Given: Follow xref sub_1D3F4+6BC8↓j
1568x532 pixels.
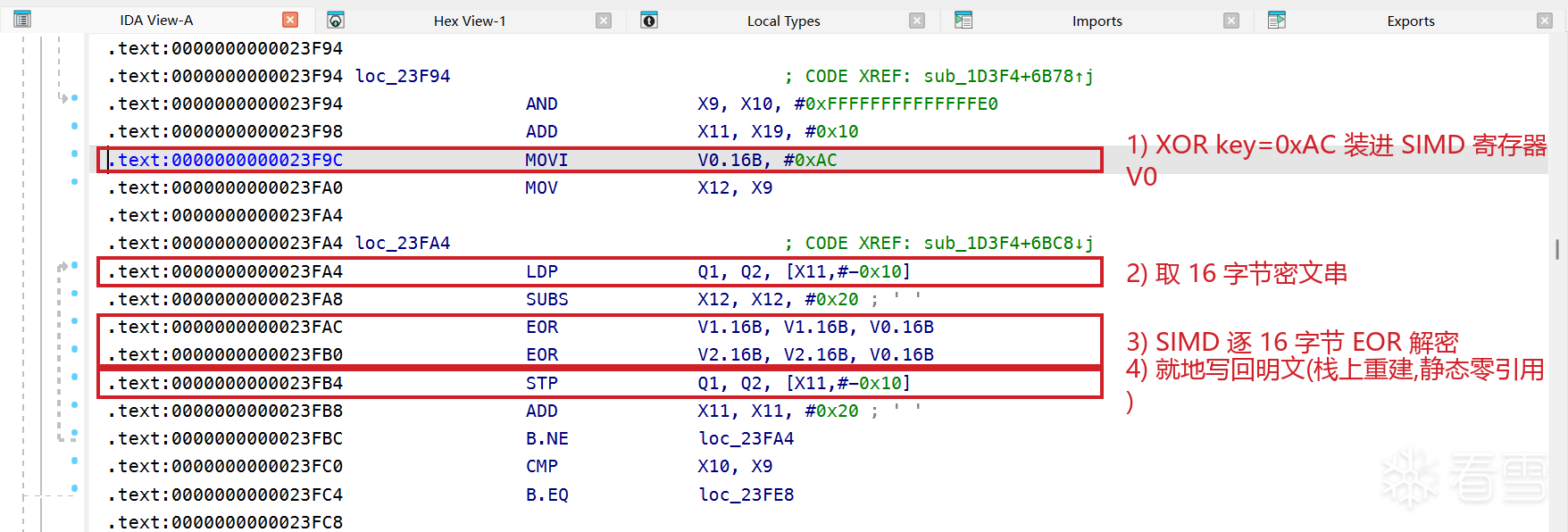Looking at the screenshot, I should [1008, 243].
